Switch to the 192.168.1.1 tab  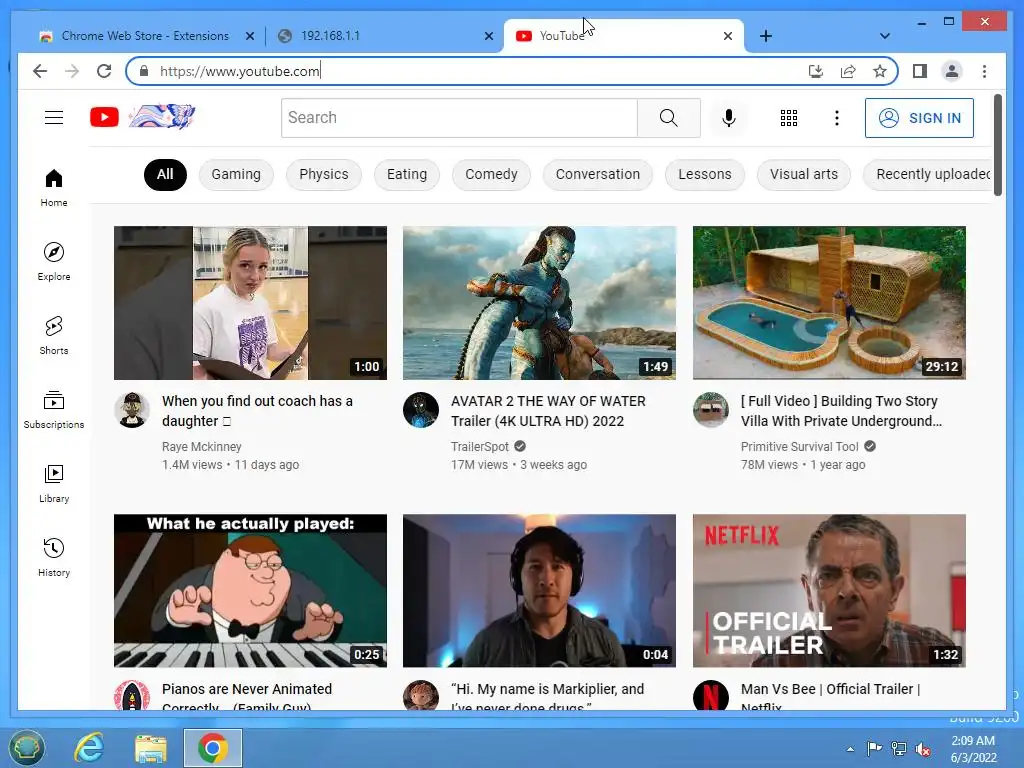click(385, 36)
